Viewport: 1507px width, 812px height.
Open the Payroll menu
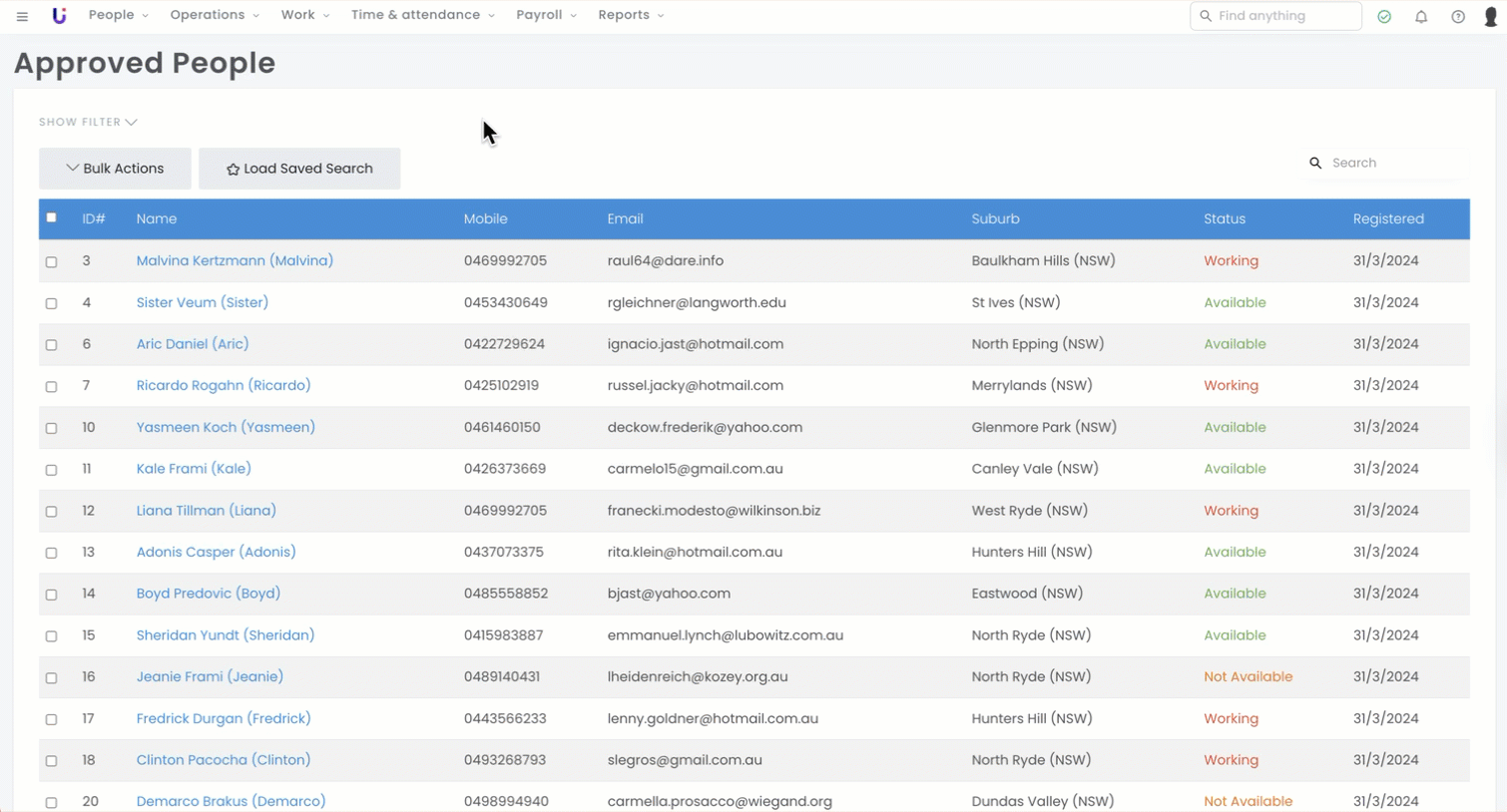click(x=546, y=15)
